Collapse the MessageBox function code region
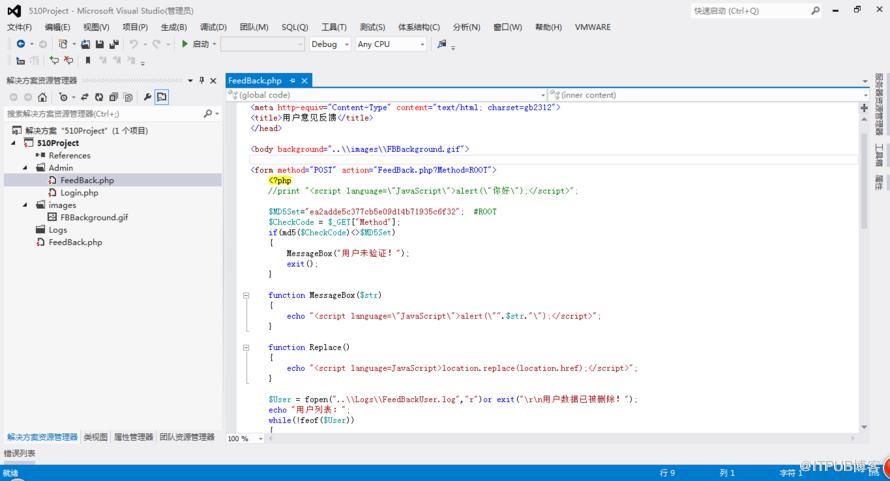890x481 pixels. pos(246,295)
